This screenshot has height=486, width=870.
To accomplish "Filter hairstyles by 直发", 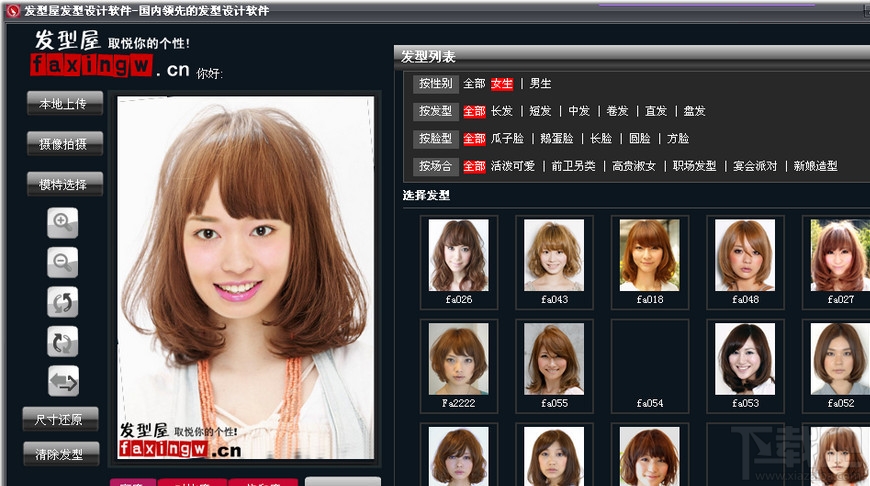I will tap(656, 111).
